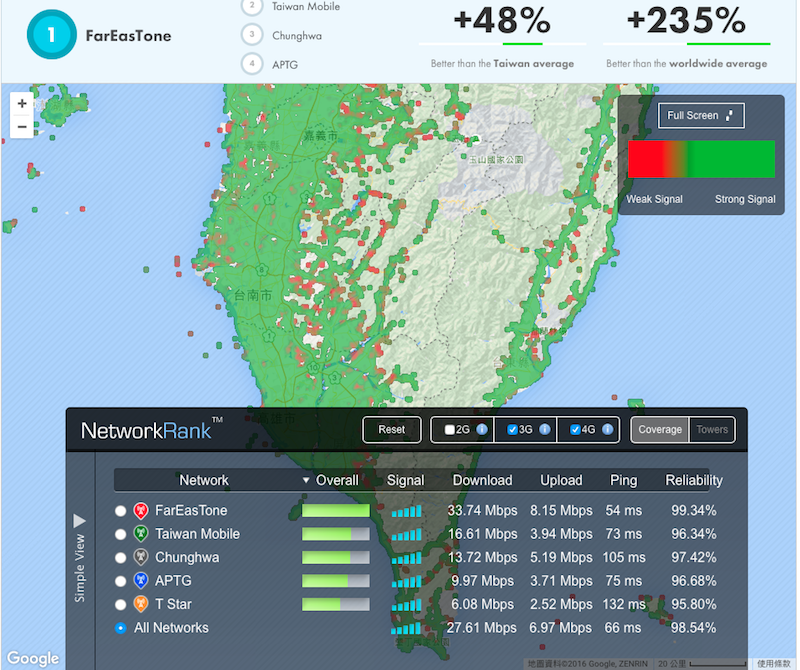Click the signal strength color legend
The width and height of the screenshot is (800, 670).
point(701,159)
